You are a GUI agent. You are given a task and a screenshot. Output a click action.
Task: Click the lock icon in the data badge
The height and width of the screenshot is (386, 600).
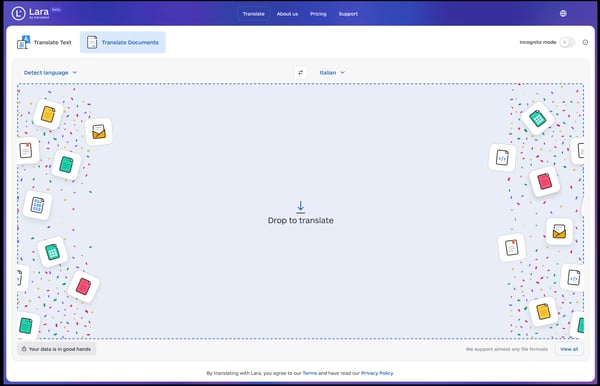tap(24, 349)
